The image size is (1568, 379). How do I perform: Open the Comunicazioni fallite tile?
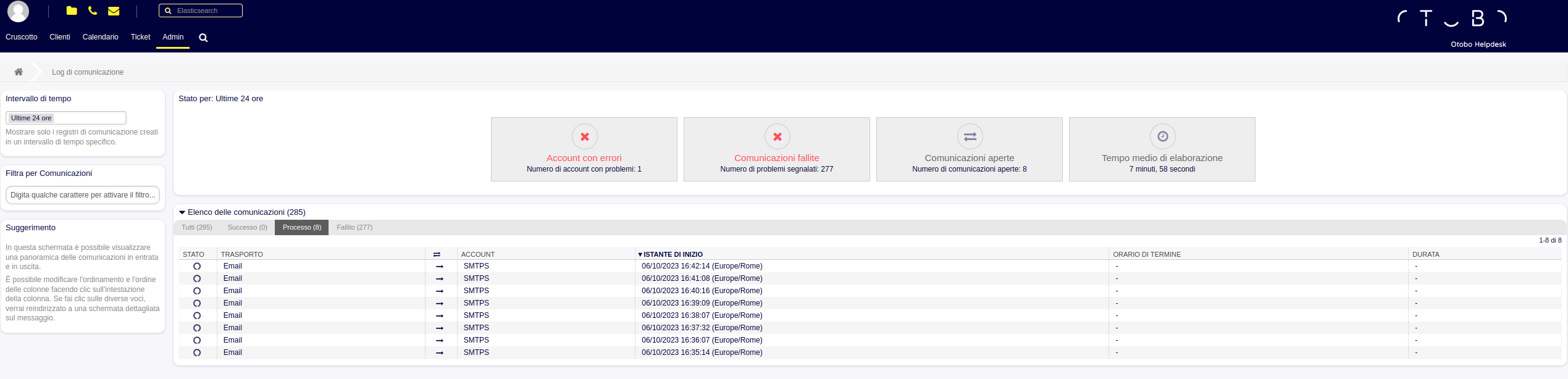coord(776,149)
